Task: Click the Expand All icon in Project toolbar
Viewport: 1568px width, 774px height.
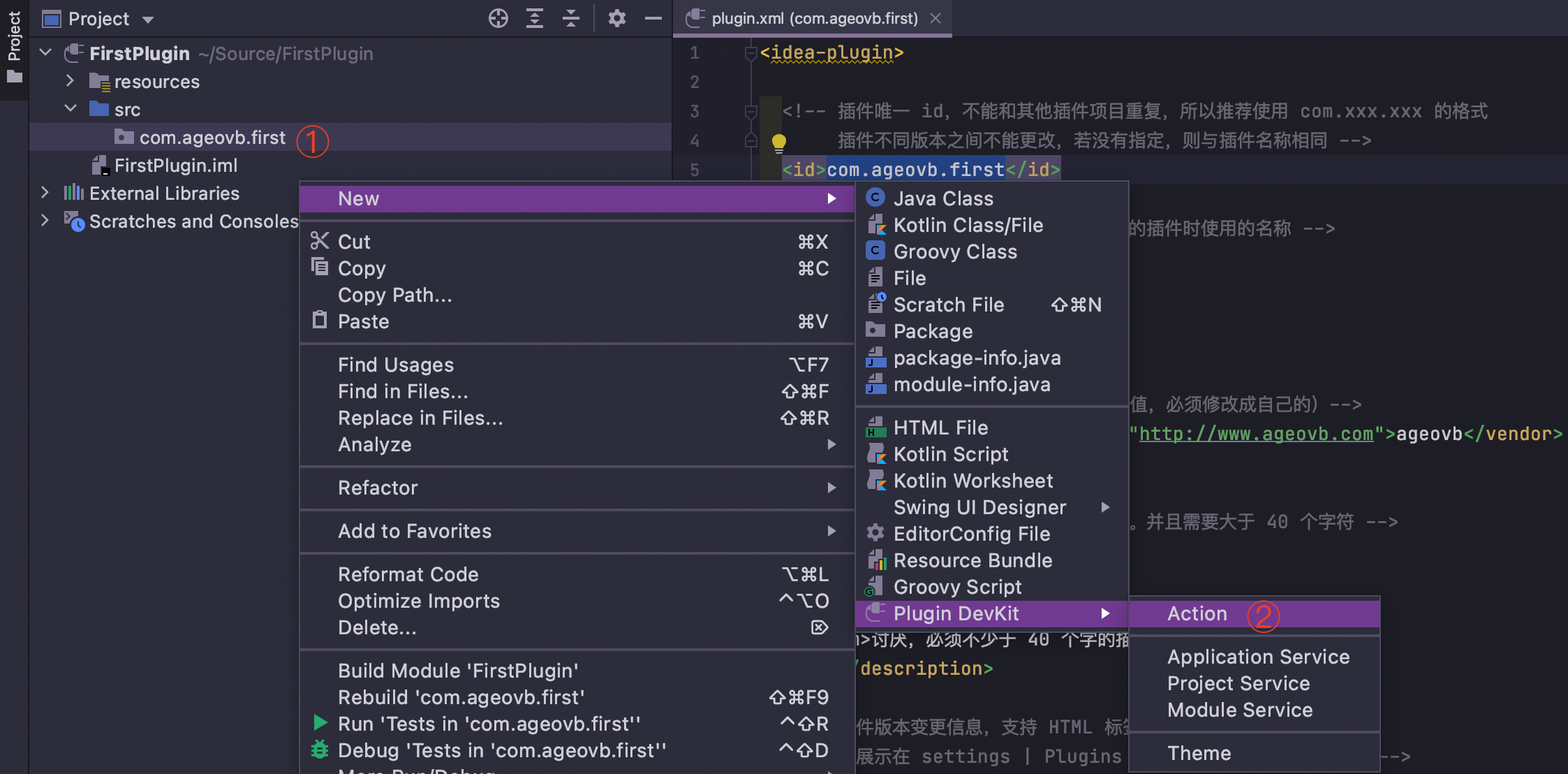Action: 535,18
